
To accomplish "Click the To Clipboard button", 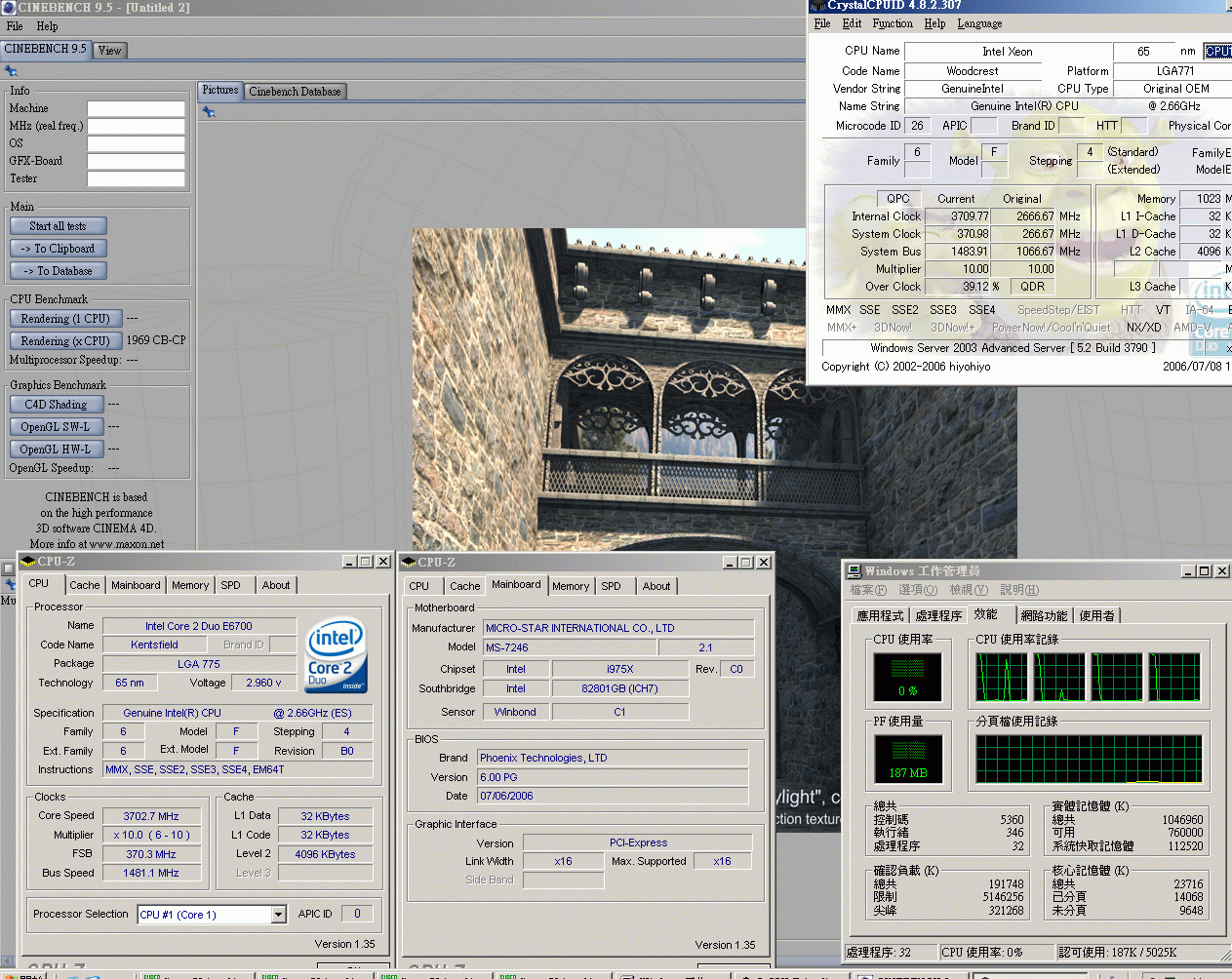I will click(58, 249).
